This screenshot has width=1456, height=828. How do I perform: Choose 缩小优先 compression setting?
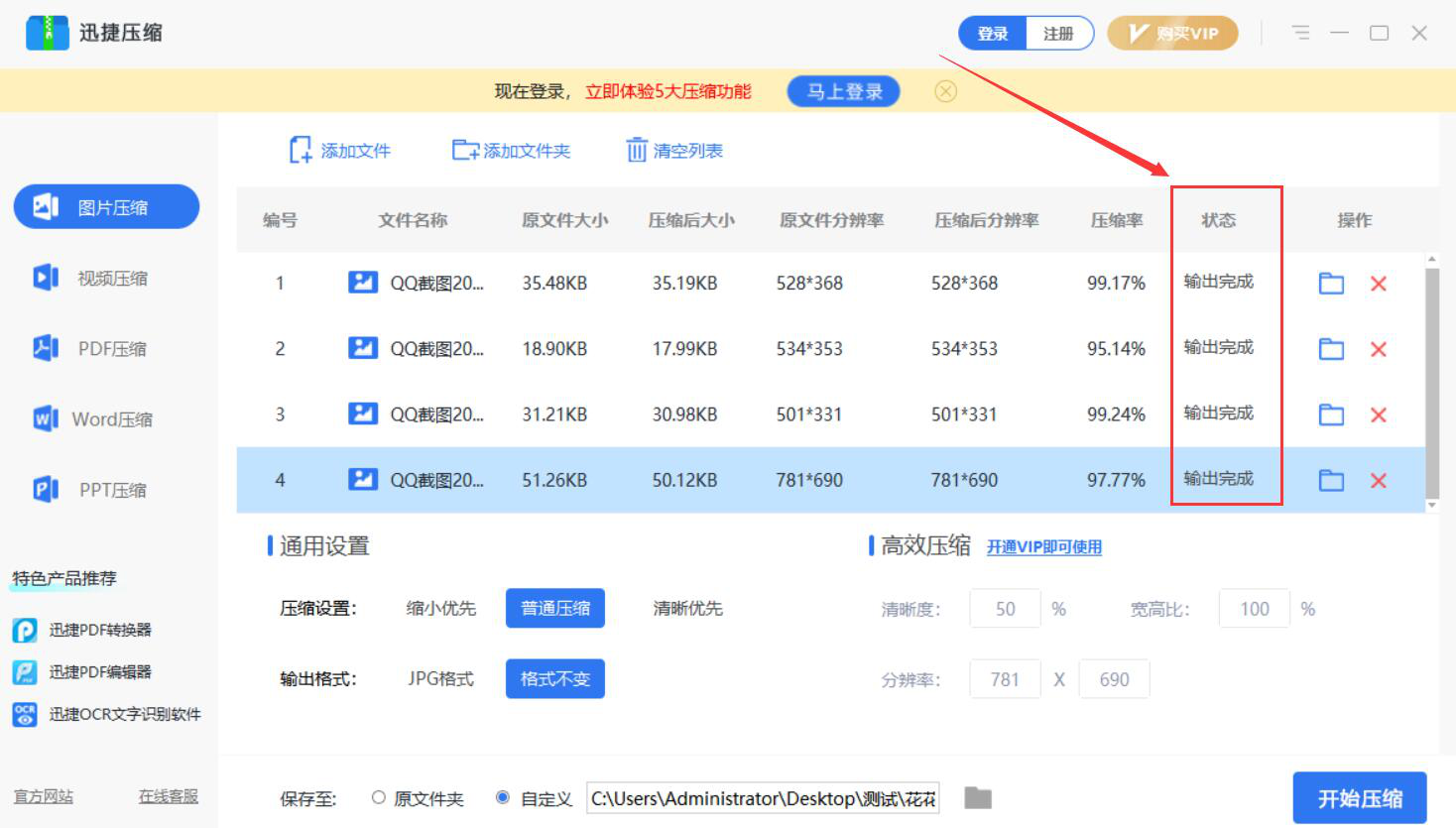(x=441, y=609)
